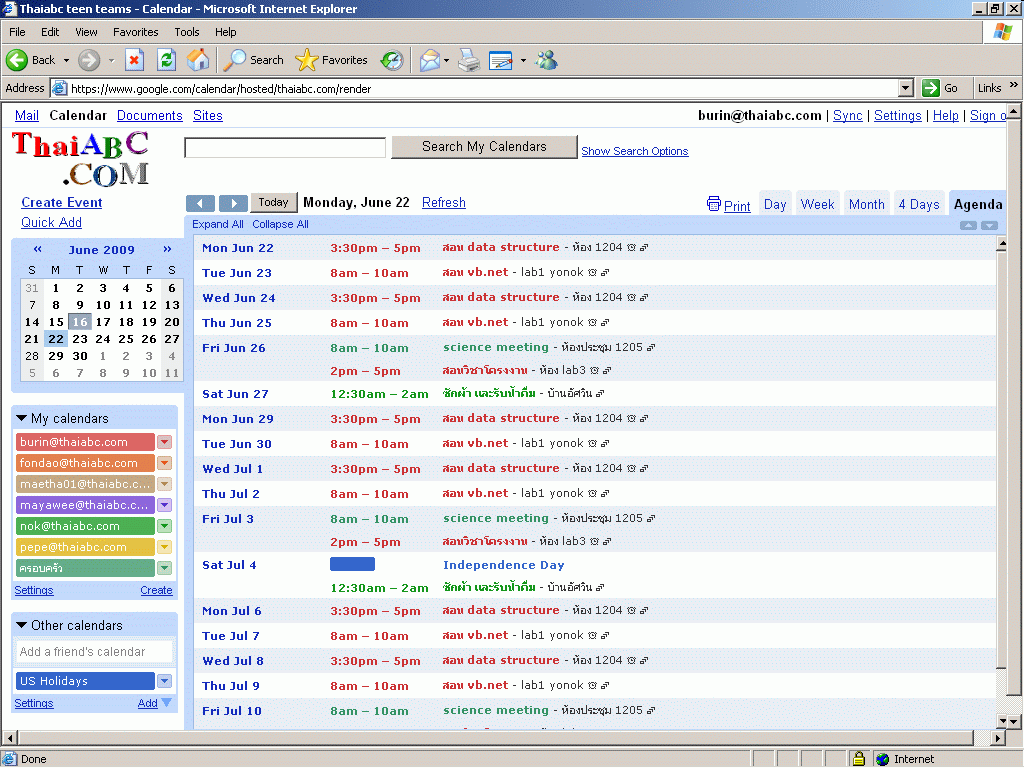Open the Favorites menu

coord(135,32)
